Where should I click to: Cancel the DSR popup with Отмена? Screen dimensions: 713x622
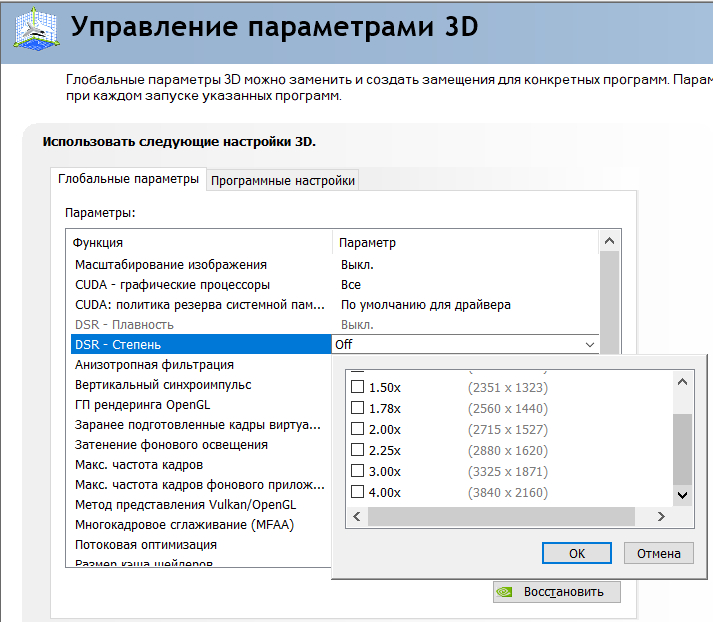tap(658, 553)
